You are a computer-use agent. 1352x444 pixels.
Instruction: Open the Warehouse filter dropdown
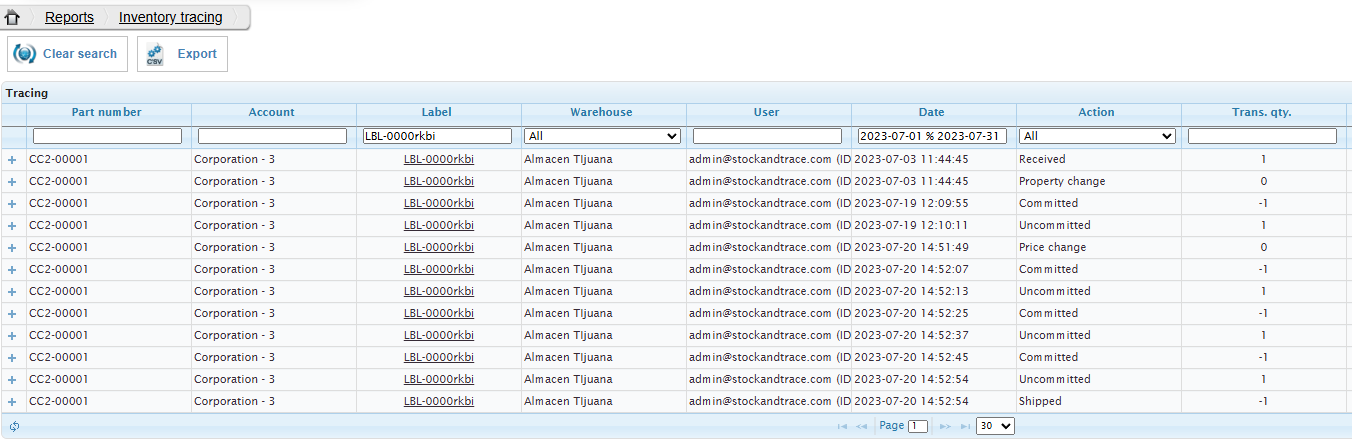[x=602, y=136]
